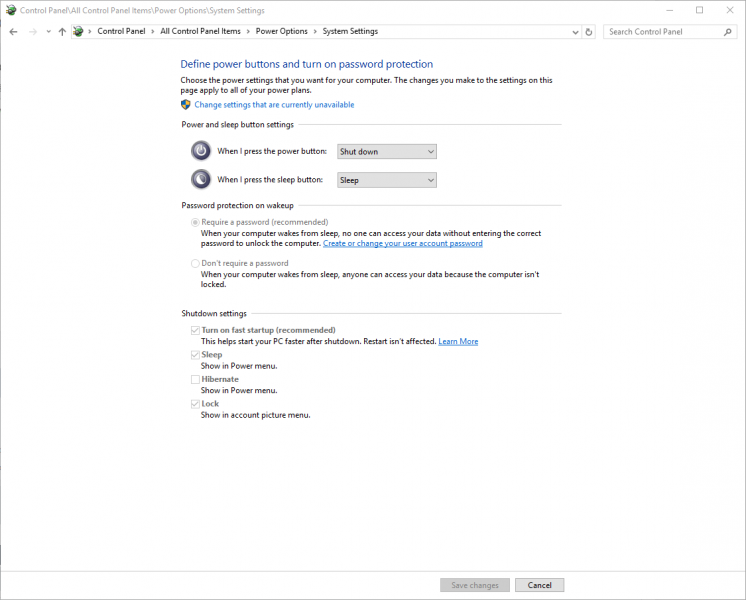This screenshot has height=600, width=746.
Task: Expand chevron before Control Panel breadcrumb
Action: click(x=90, y=32)
